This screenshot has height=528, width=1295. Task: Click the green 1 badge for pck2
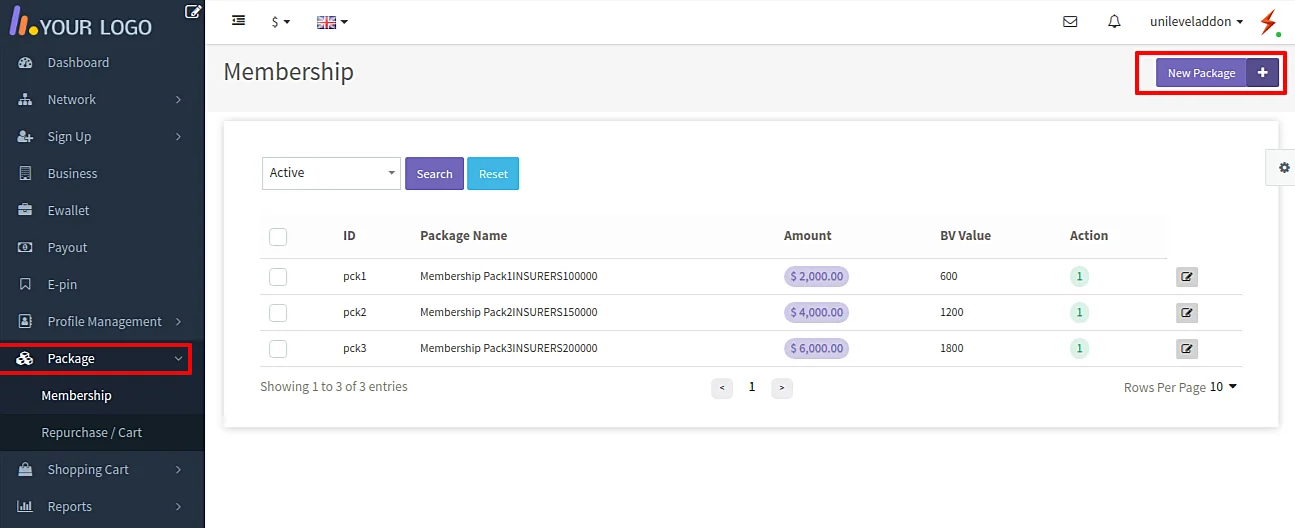coord(1079,313)
